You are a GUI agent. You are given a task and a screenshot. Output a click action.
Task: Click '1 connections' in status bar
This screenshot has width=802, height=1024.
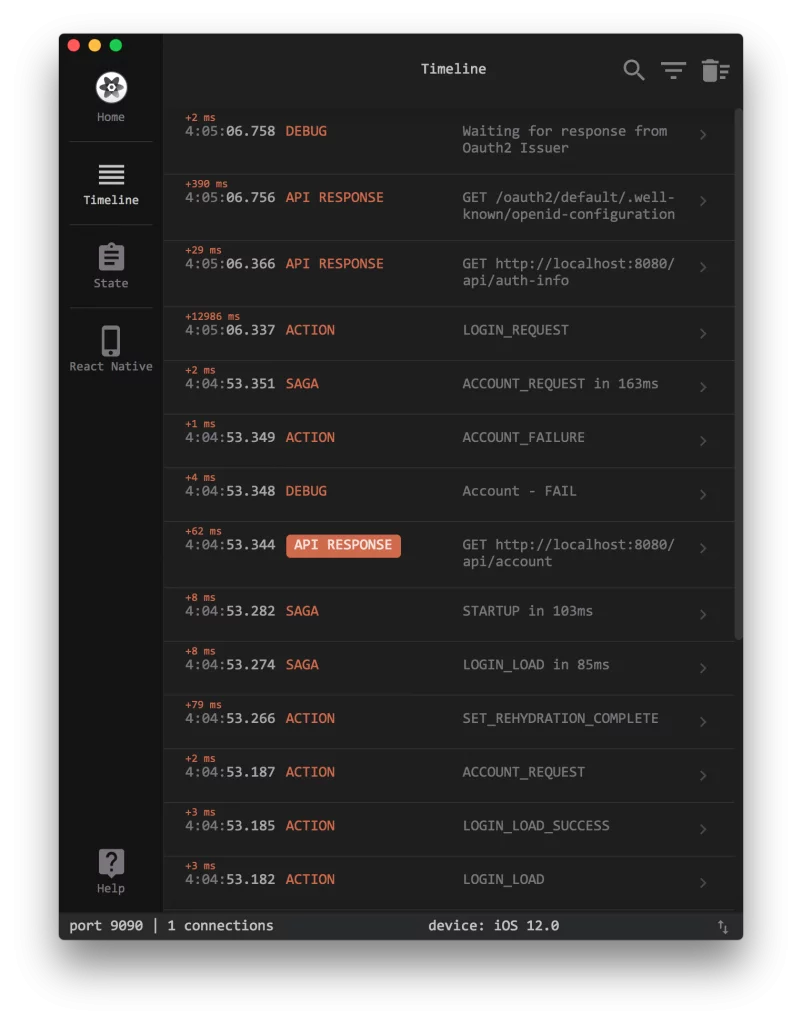tap(220, 926)
